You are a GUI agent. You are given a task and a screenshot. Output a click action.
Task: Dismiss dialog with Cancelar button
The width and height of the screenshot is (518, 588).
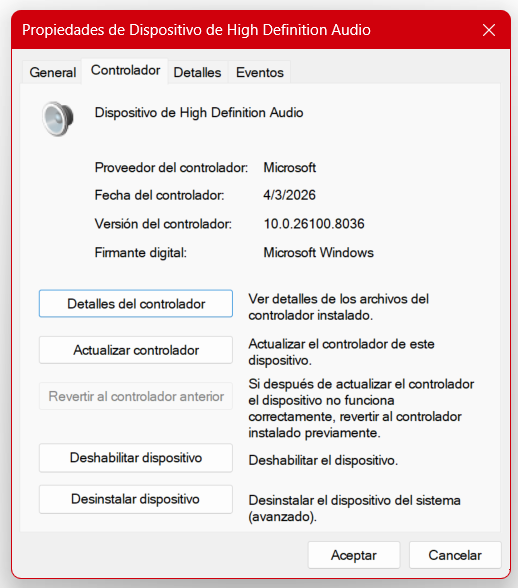(x=455, y=555)
